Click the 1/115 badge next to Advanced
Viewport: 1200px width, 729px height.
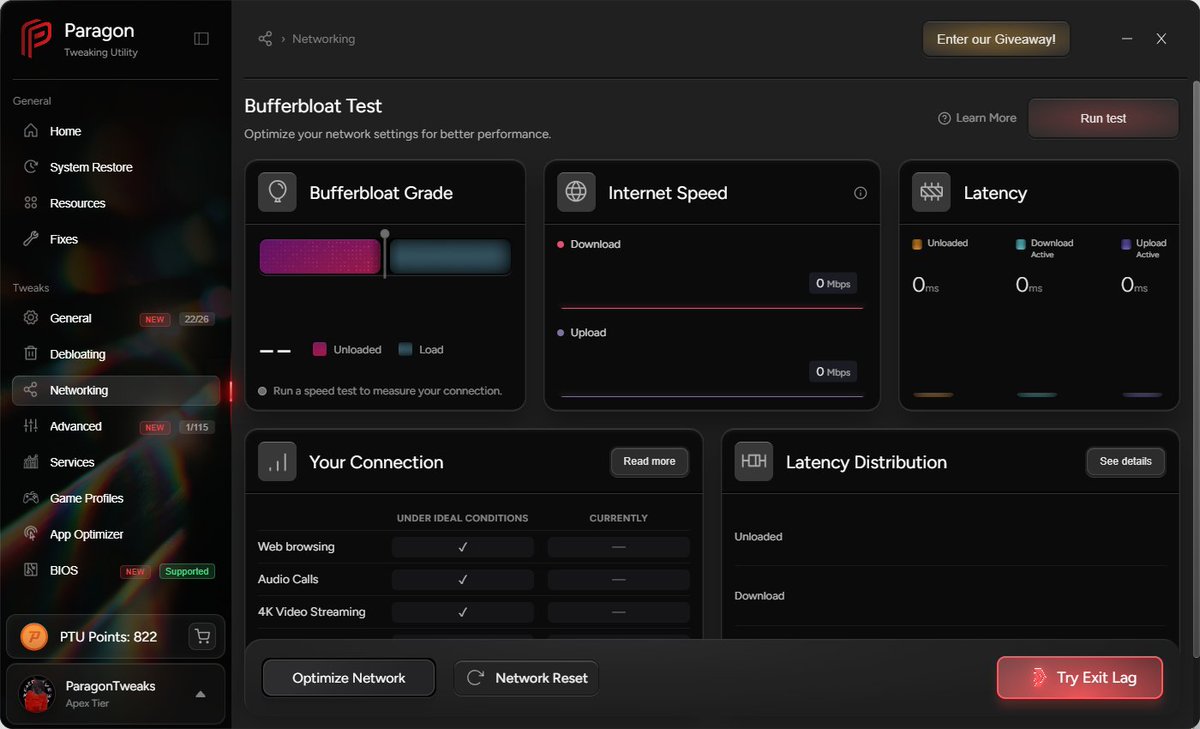click(x=195, y=427)
